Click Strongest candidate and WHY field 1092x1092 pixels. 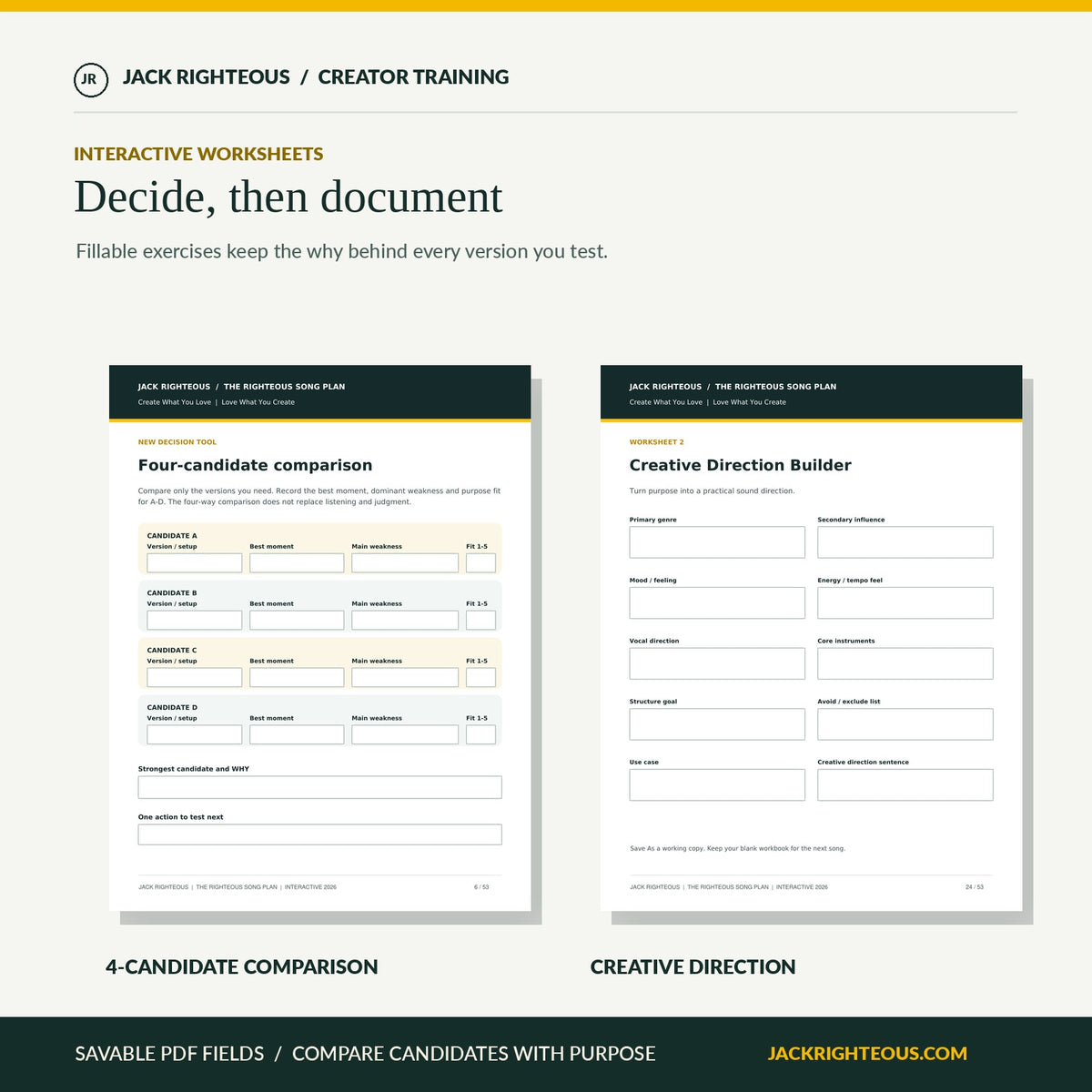click(319, 787)
